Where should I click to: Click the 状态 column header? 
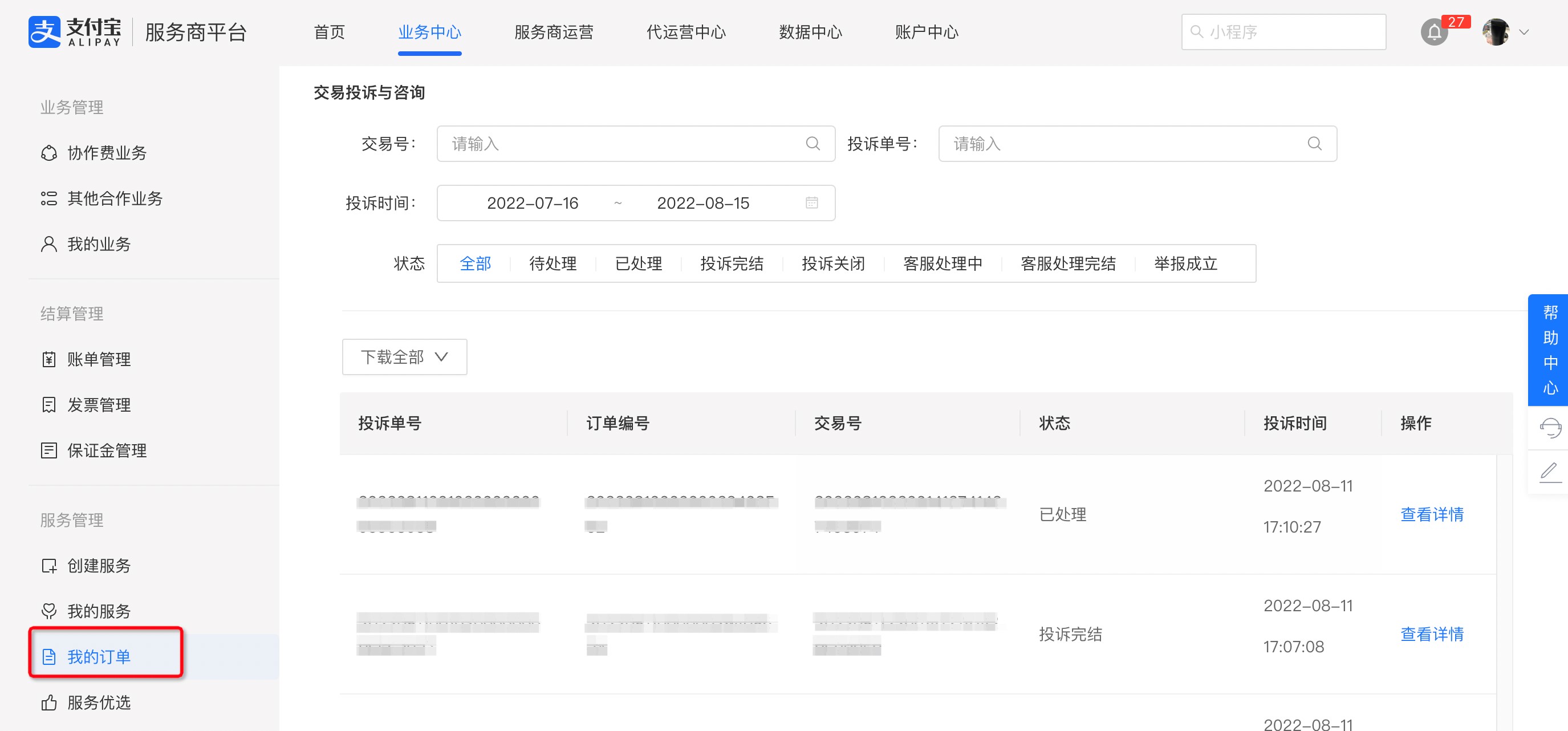(1054, 423)
